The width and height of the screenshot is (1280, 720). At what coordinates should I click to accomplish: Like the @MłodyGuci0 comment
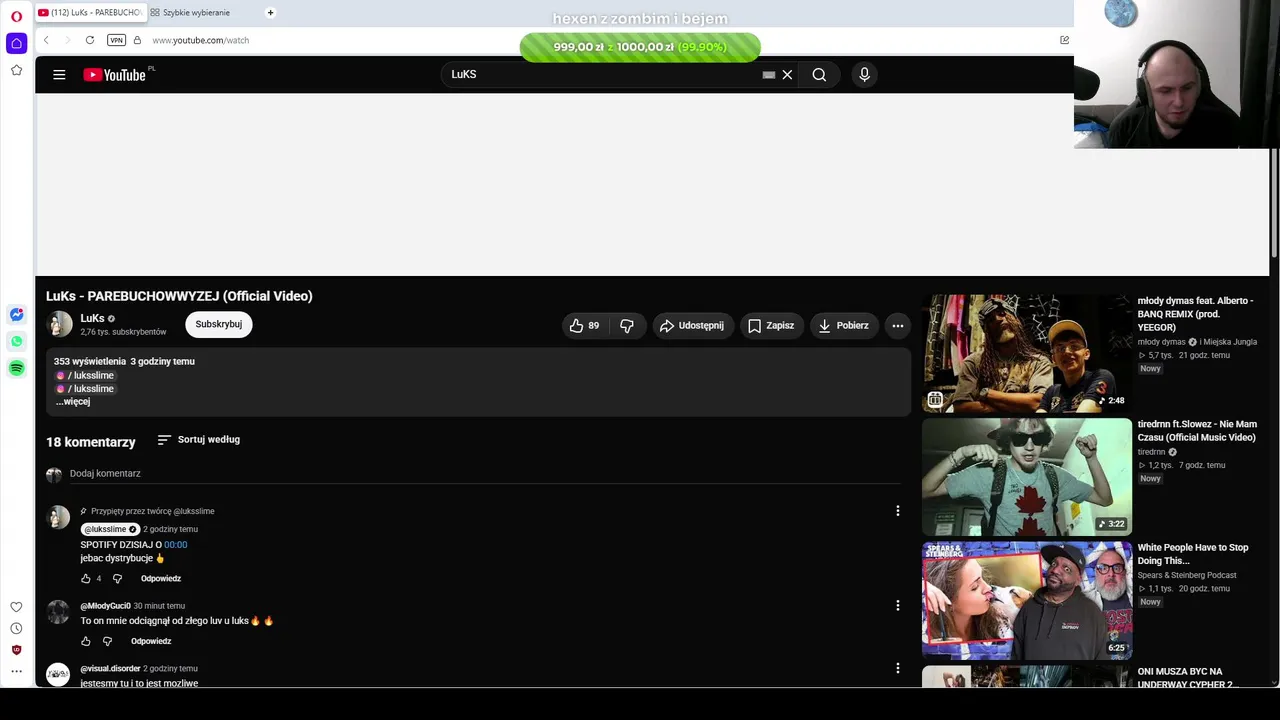[86, 641]
